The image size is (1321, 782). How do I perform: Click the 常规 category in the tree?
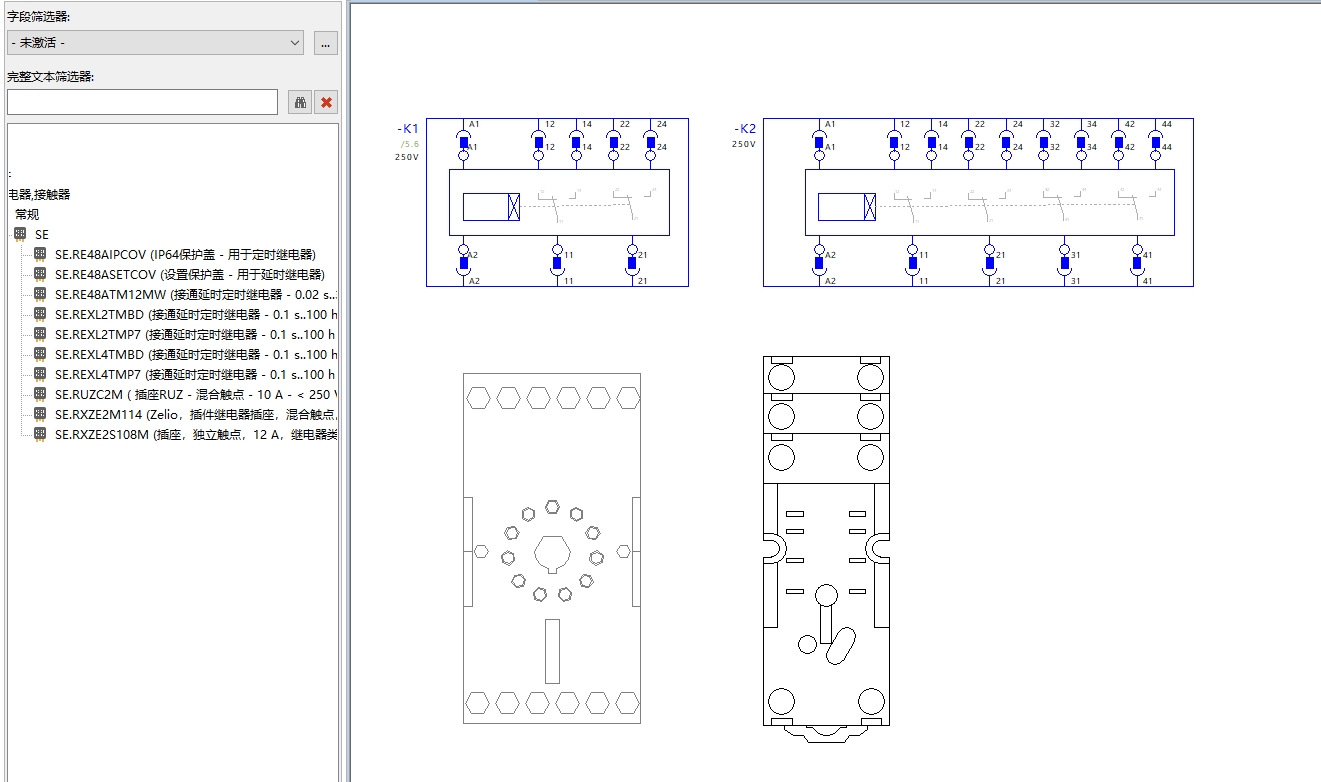(27, 214)
